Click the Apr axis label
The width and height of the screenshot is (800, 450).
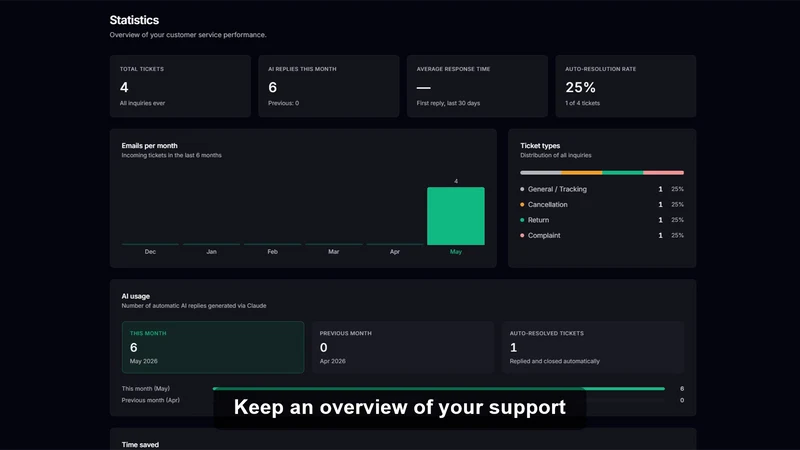point(394,252)
